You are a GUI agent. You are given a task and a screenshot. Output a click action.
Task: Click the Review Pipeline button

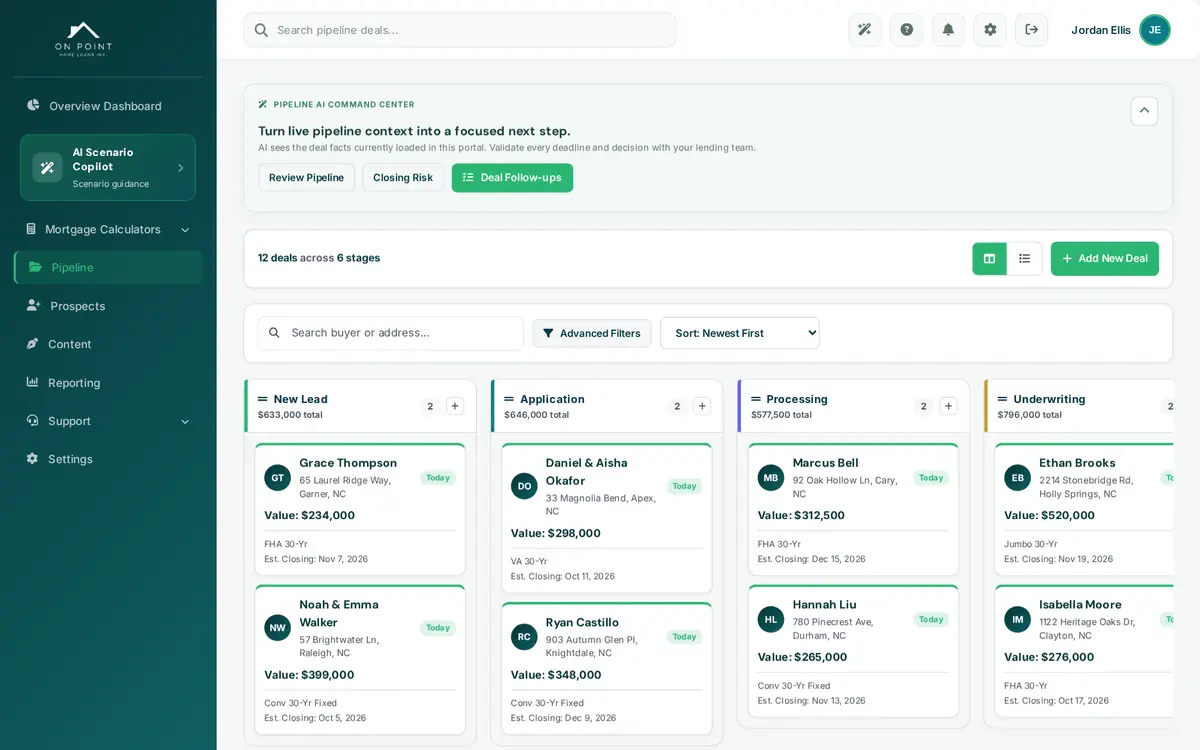[306, 178]
